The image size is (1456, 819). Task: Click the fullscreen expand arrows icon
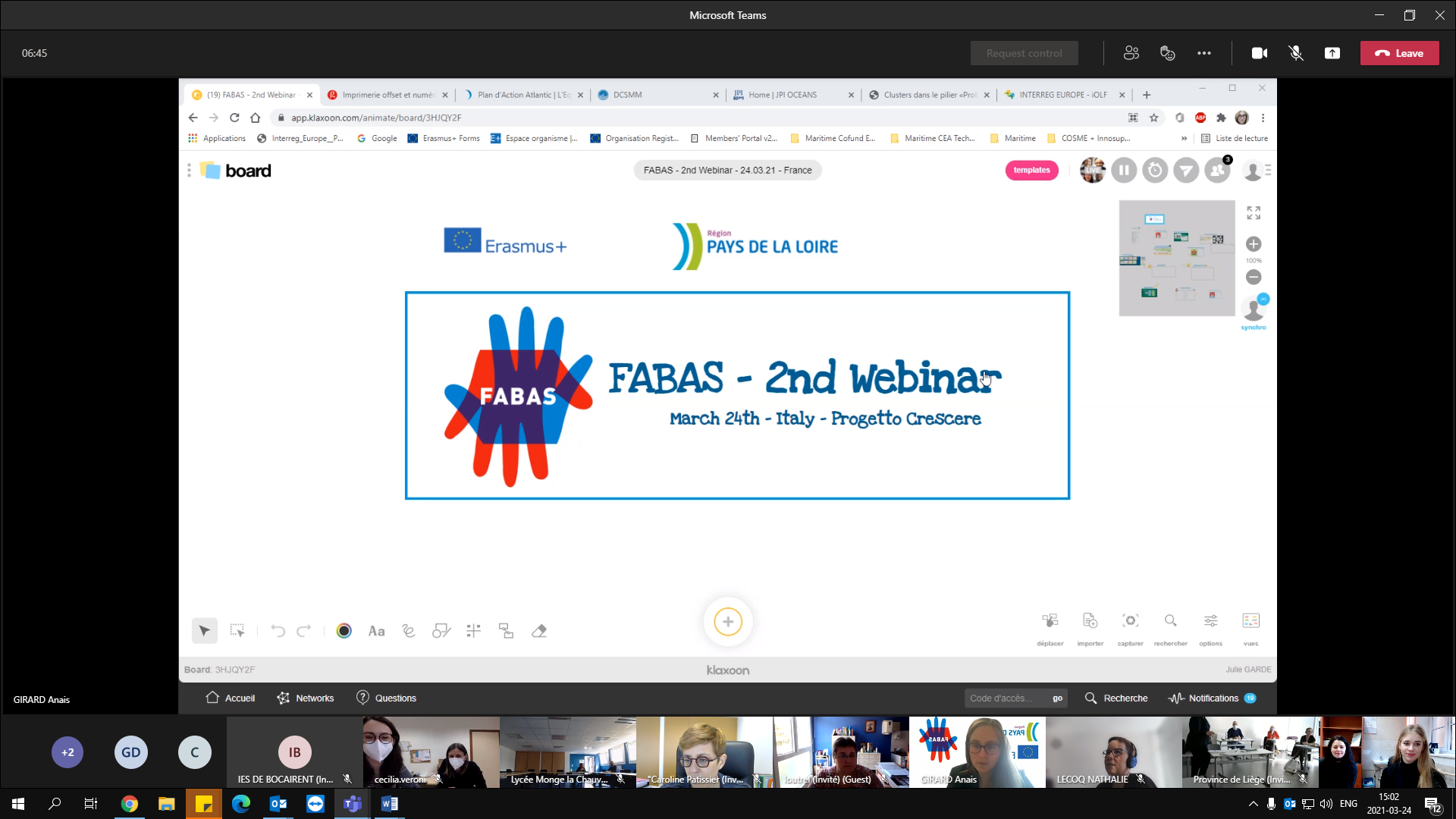click(x=1254, y=213)
